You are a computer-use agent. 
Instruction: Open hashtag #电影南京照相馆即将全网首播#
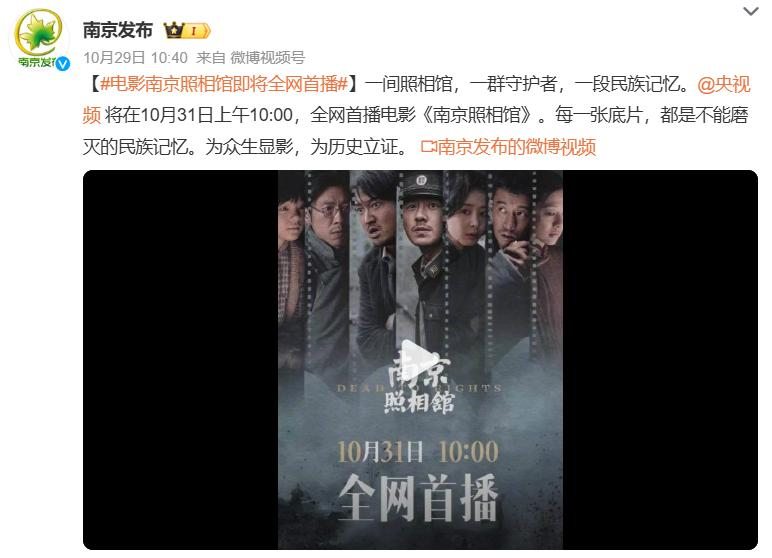(x=224, y=84)
